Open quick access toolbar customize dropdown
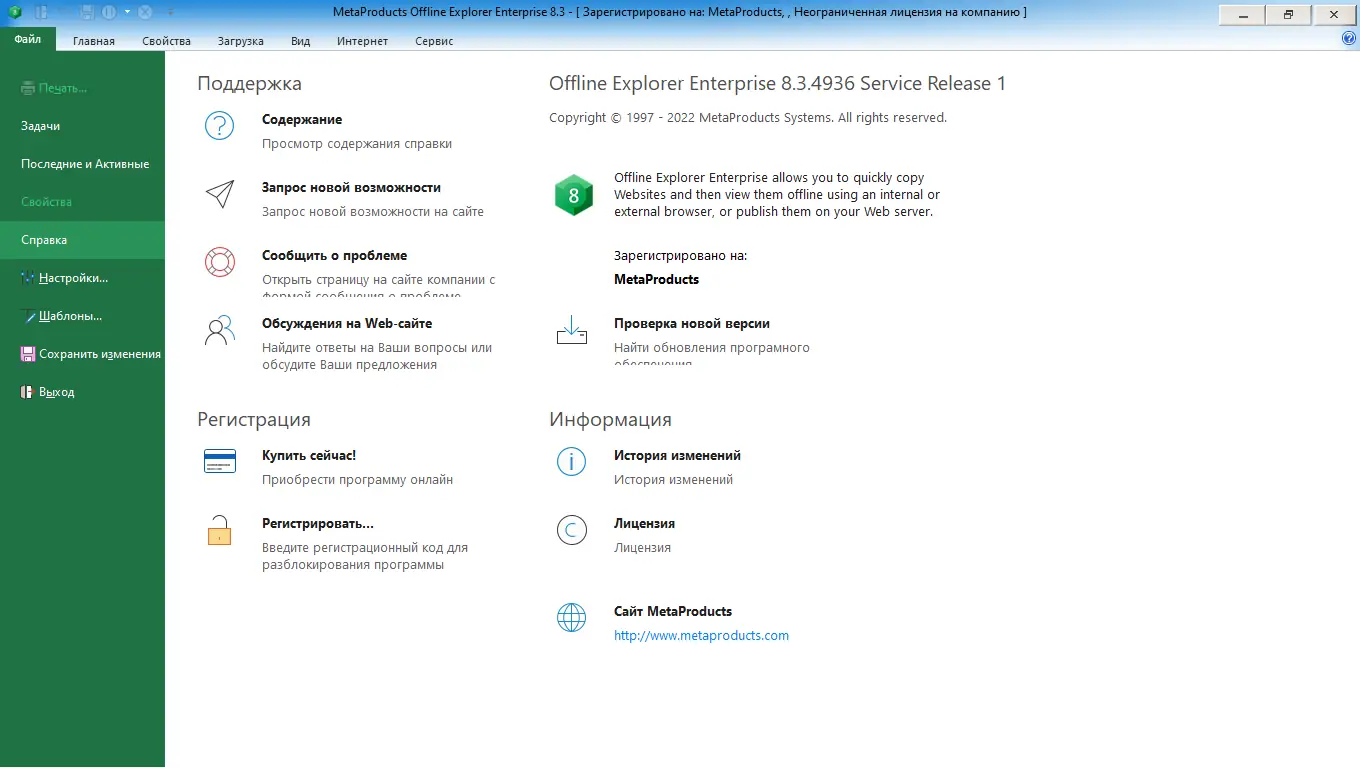The image size is (1360, 768). pos(170,12)
